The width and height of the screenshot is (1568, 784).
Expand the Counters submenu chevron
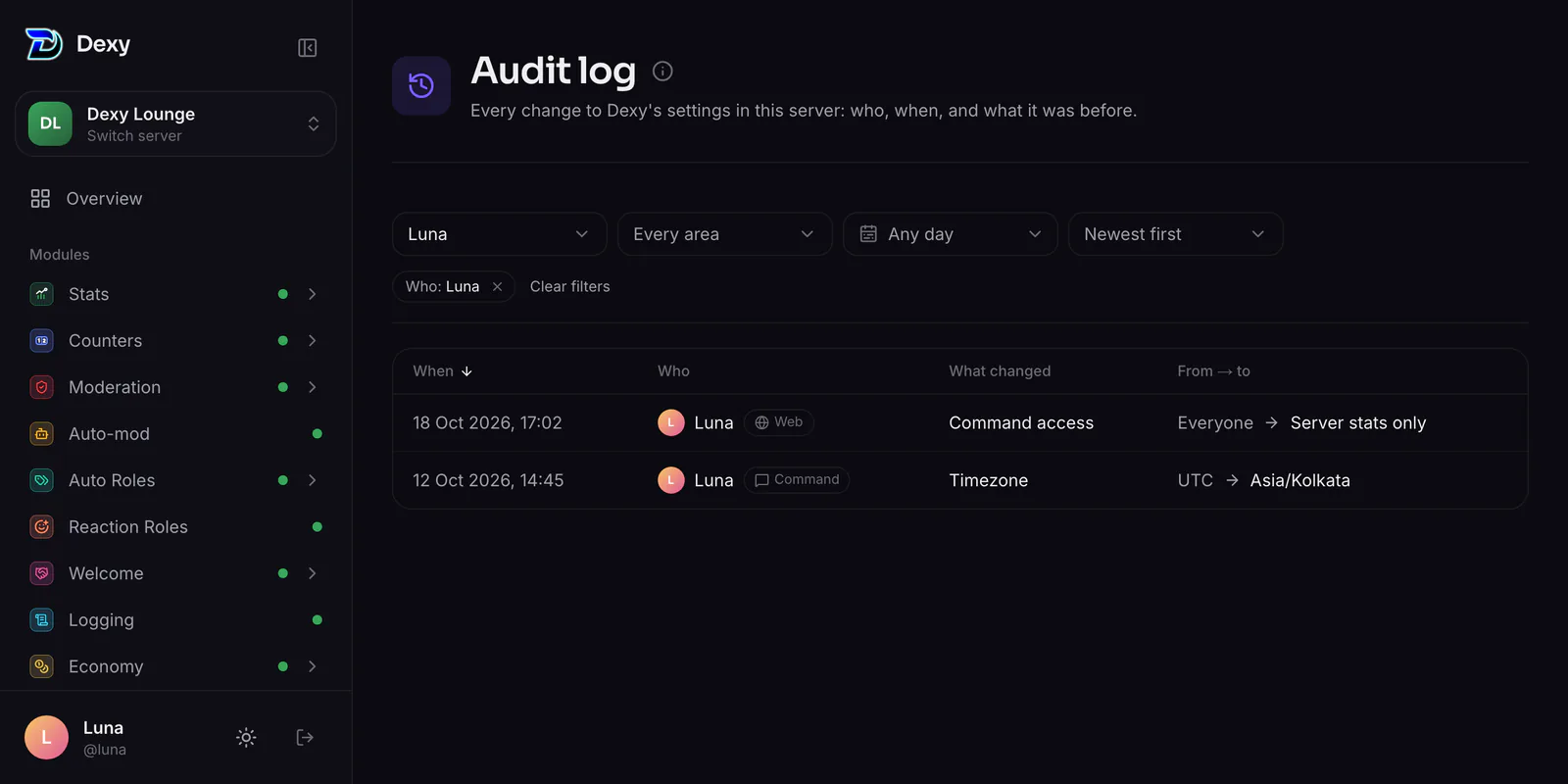[x=313, y=341]
